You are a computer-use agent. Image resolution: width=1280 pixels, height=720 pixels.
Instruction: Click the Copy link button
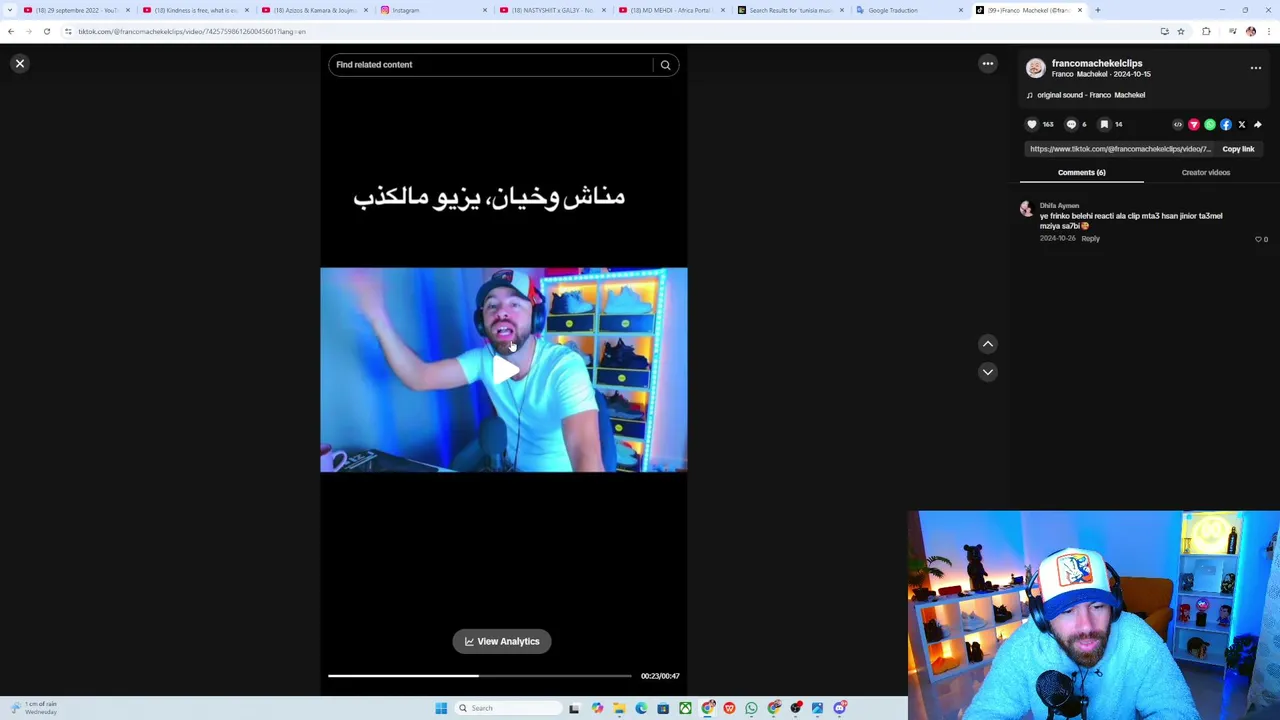1238,149
